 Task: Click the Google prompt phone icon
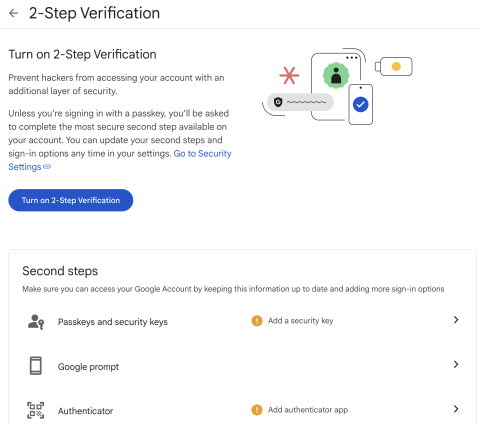click(36, 366)
